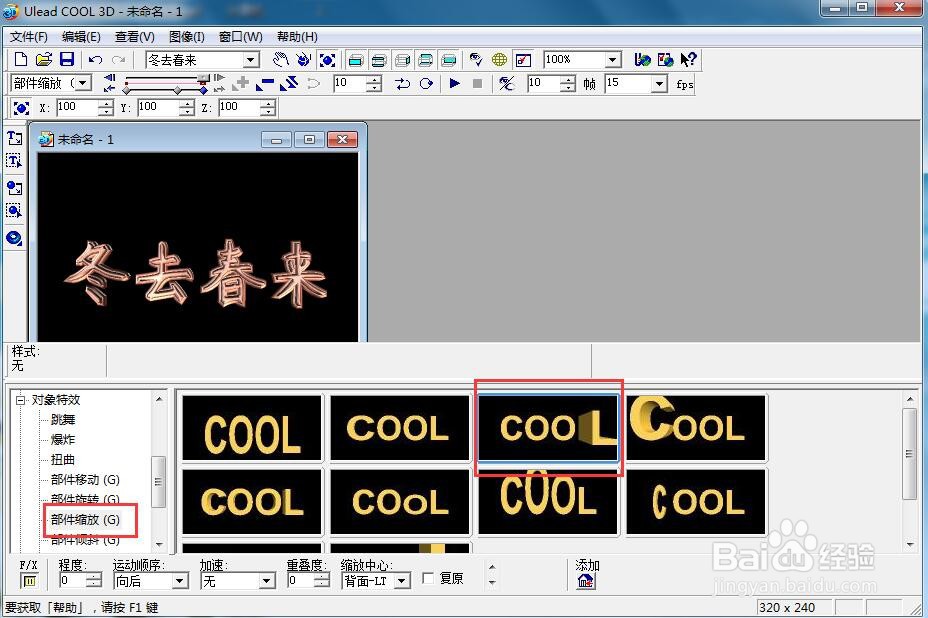Select 部件移动 (G) in effects tree
Viewport: 928px width, 618px height.
point(85,479)
